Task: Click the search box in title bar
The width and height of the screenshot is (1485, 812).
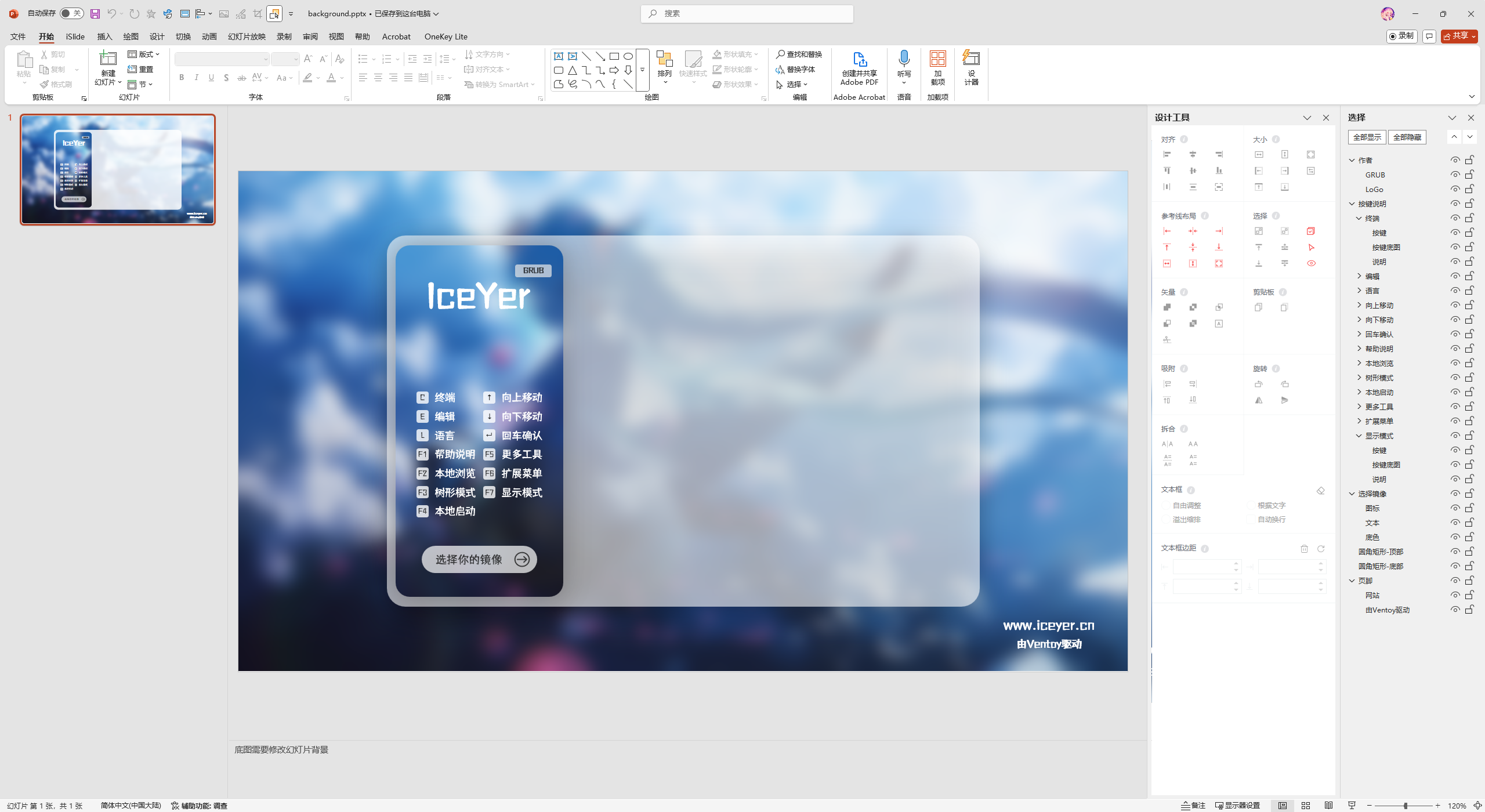Action: point(747,13)
